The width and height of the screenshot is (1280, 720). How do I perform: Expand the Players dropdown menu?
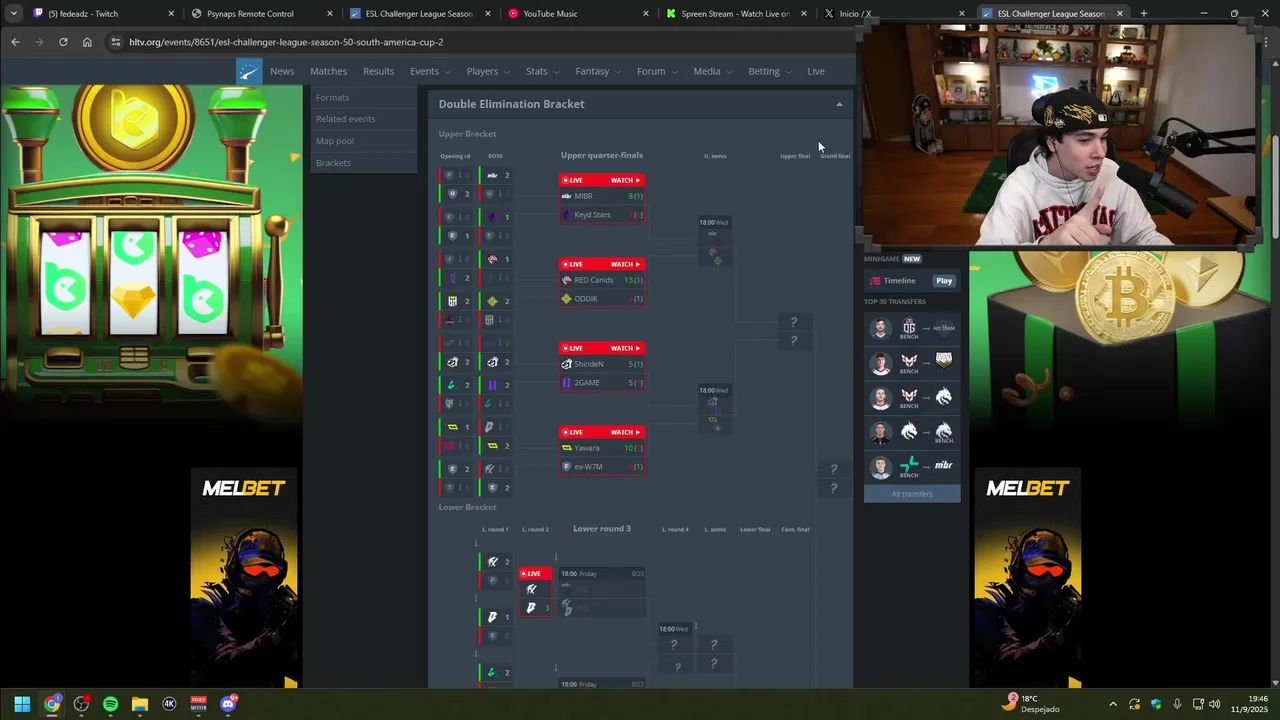click(487, 71)
